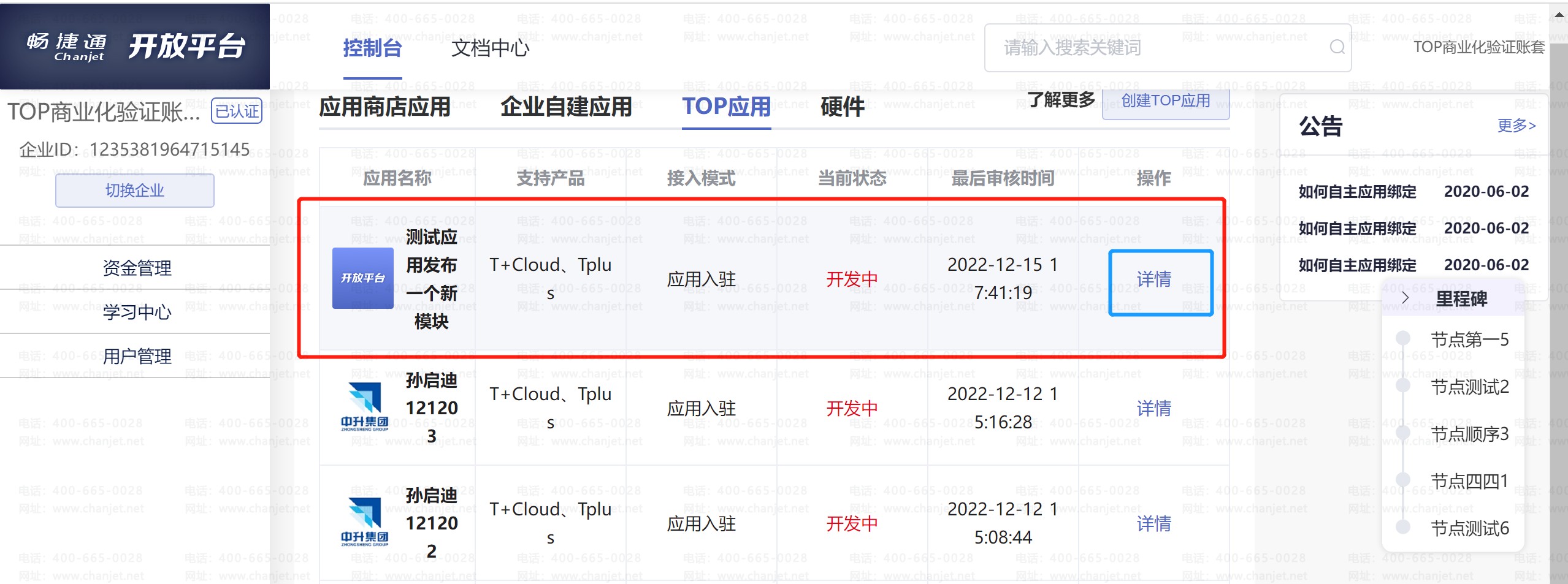
Task: Click the 接入模式 column header
Action: (702, 178)
